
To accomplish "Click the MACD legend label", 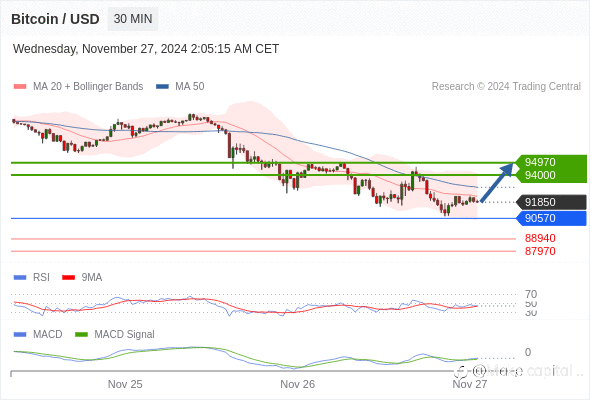I will click(47, 335).
